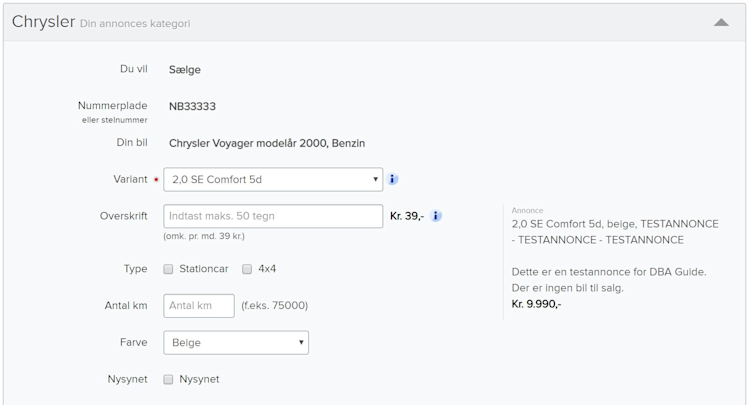Select the license plate number NB33333

tap(192, 106)
